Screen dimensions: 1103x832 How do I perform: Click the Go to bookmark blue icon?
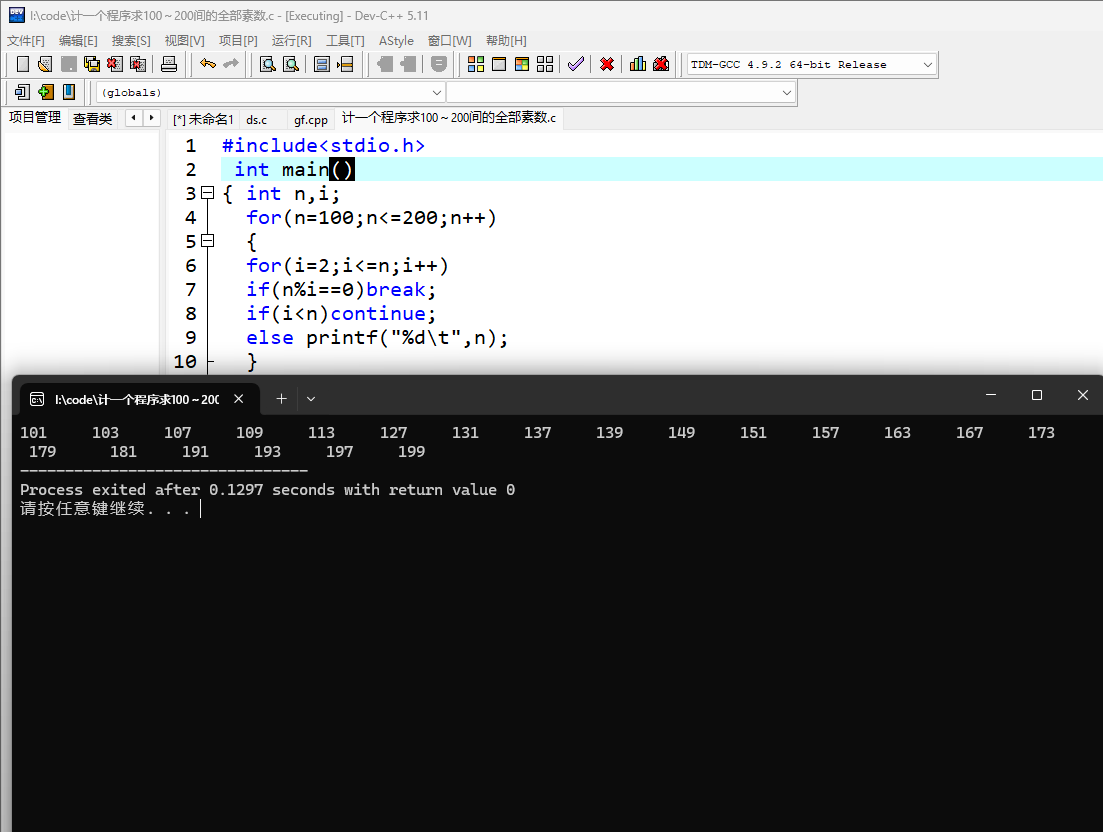[x=69, y=91]
